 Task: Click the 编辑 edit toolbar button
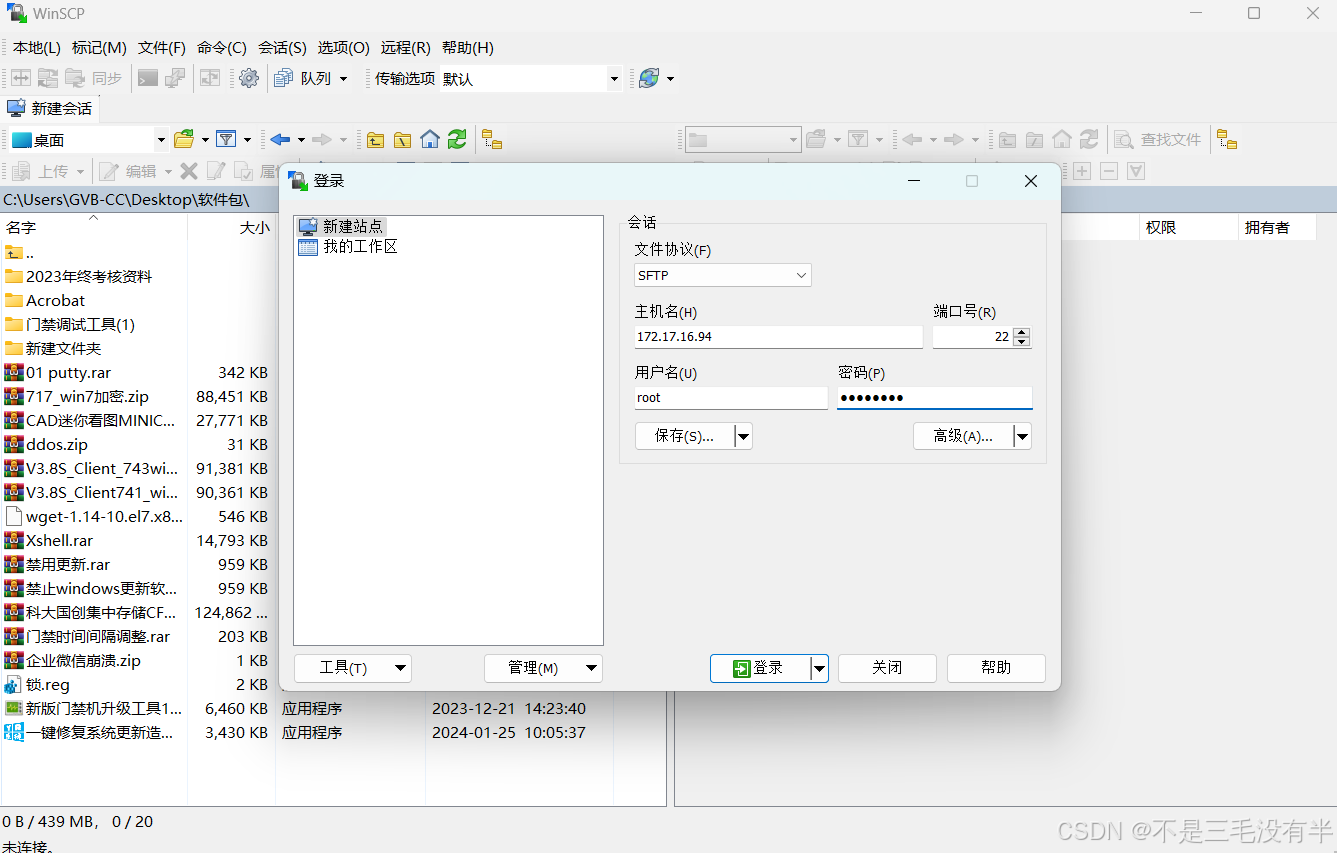pos(130,171)
